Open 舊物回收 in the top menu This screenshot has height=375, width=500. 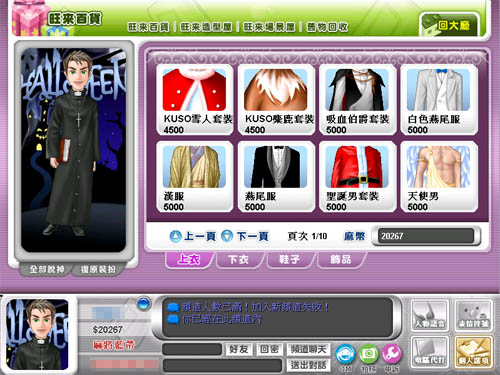click(x=327, y=27)
